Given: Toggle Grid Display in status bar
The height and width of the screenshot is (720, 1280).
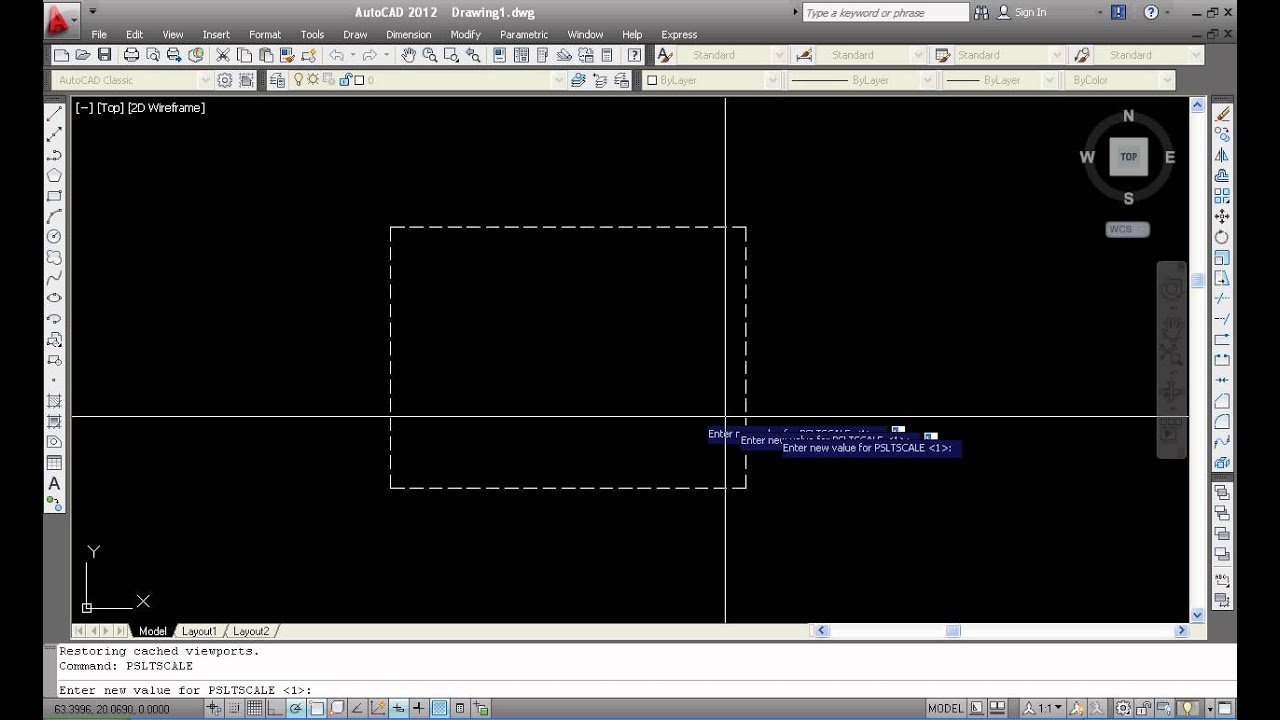Looking at the screenshot, I should [254, 708].
